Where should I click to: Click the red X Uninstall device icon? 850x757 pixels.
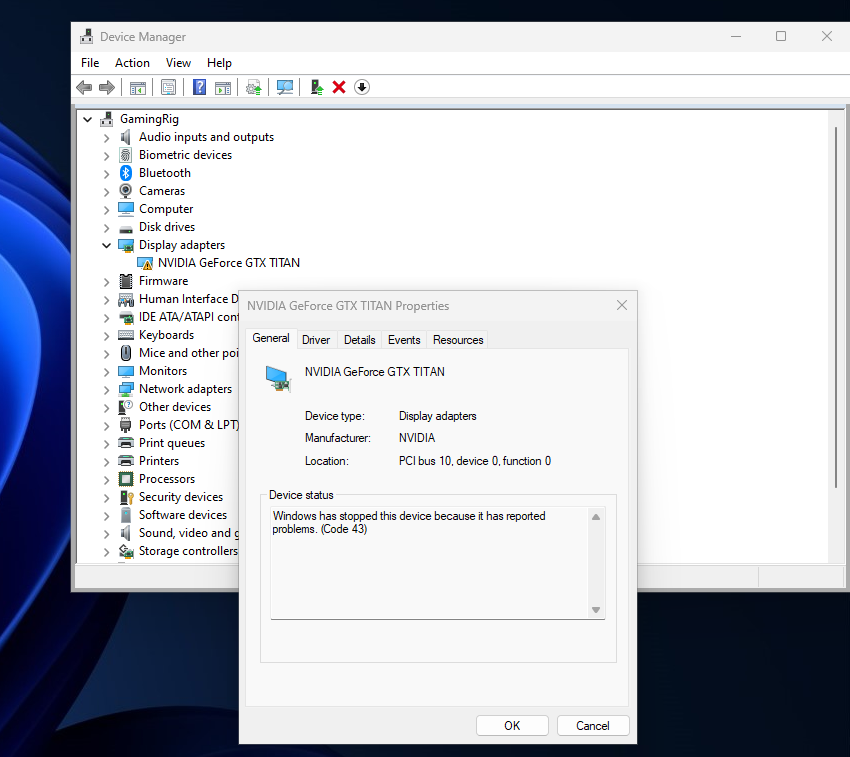[x=339, y=87]
